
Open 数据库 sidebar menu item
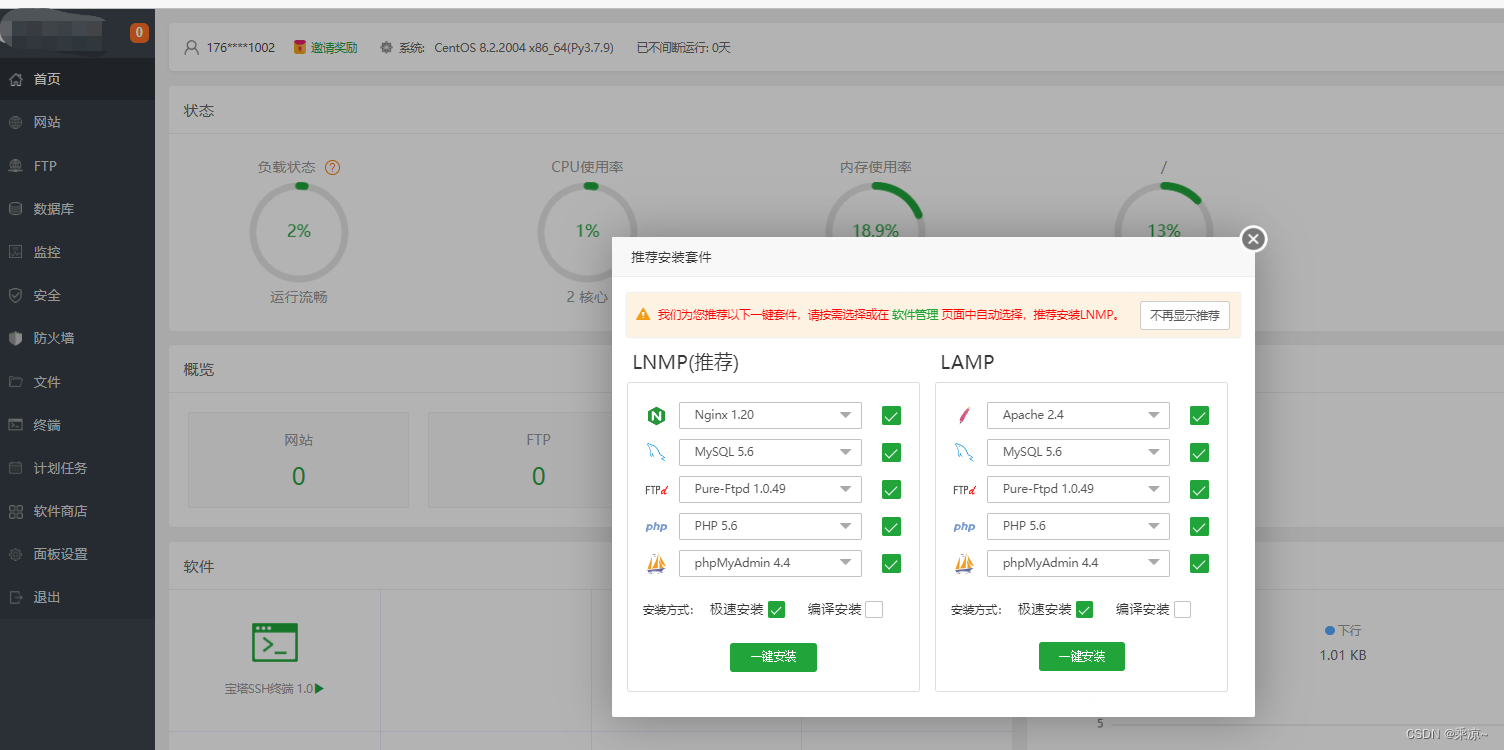coord(77,209)
